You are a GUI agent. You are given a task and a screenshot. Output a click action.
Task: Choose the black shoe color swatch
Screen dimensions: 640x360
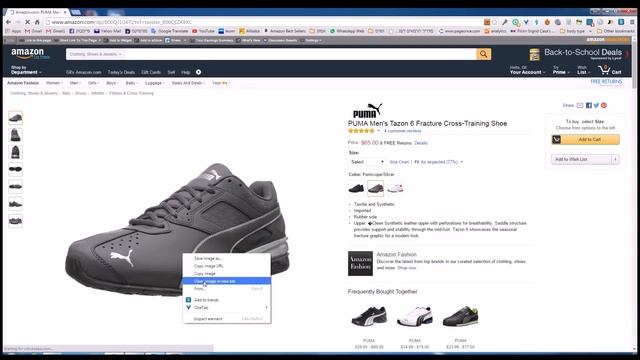pos(356,188)
